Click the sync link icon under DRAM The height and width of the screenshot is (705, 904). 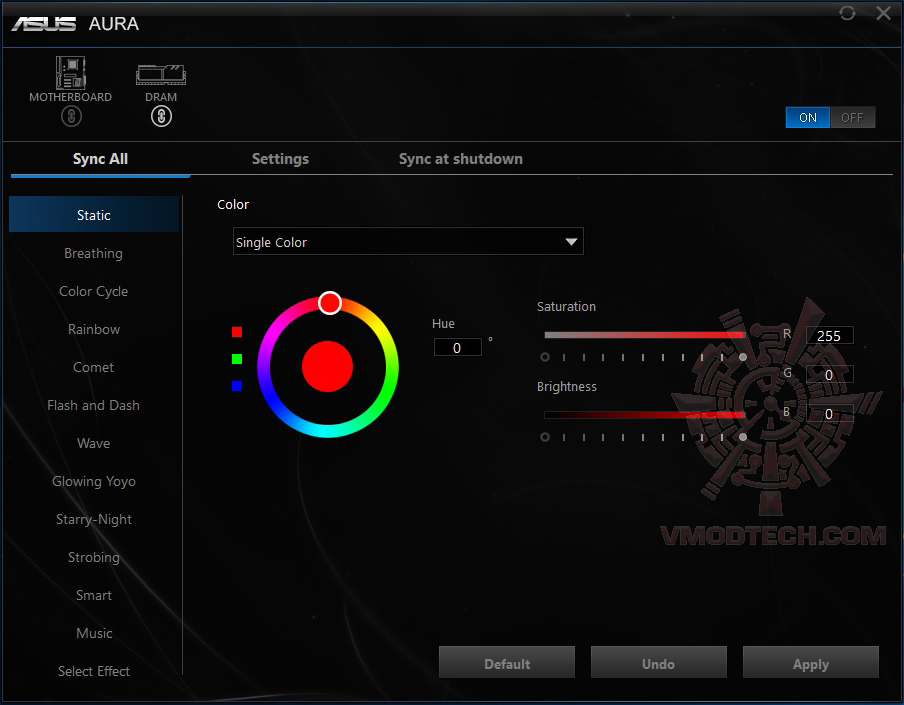click(160, 116)
